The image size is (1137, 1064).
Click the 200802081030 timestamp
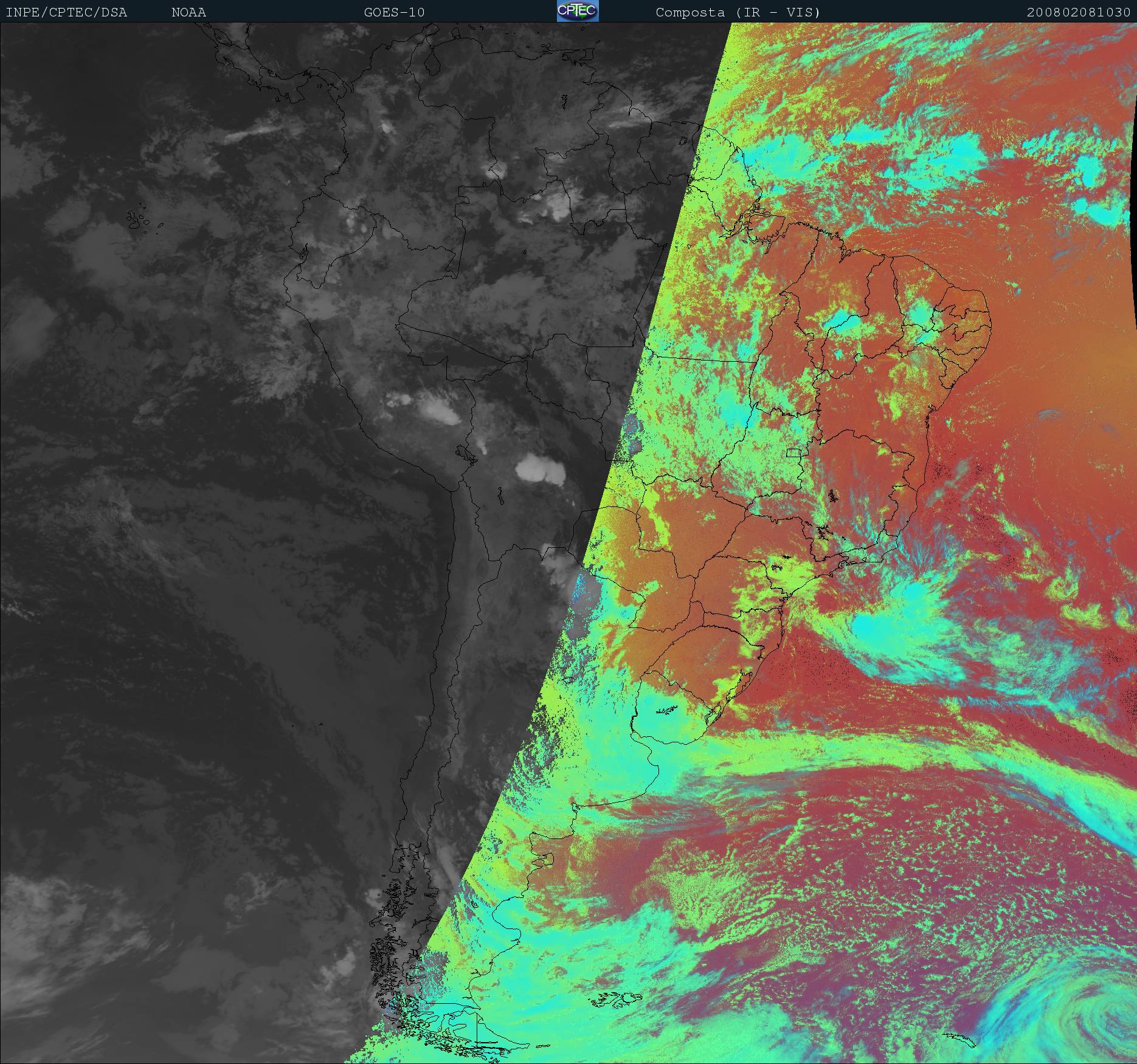tap(1078, 12)
